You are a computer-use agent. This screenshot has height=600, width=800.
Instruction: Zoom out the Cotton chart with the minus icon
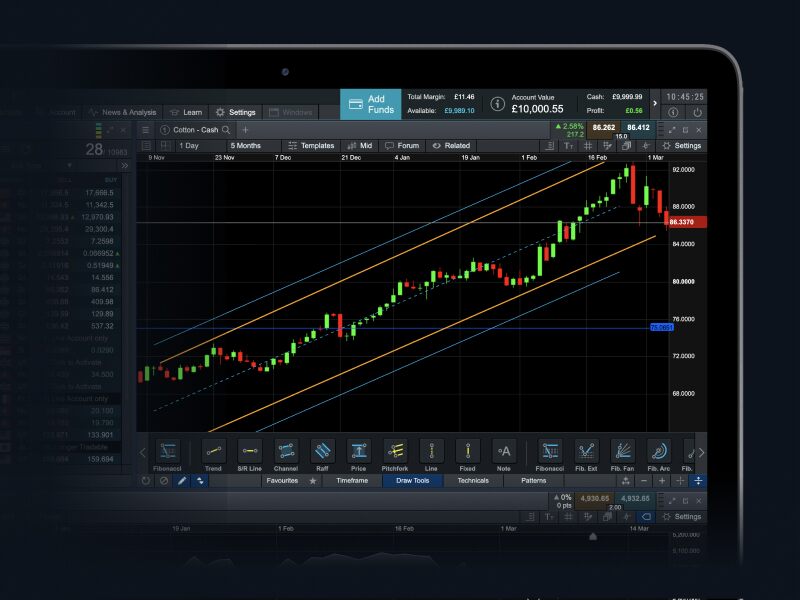point(644,481)
